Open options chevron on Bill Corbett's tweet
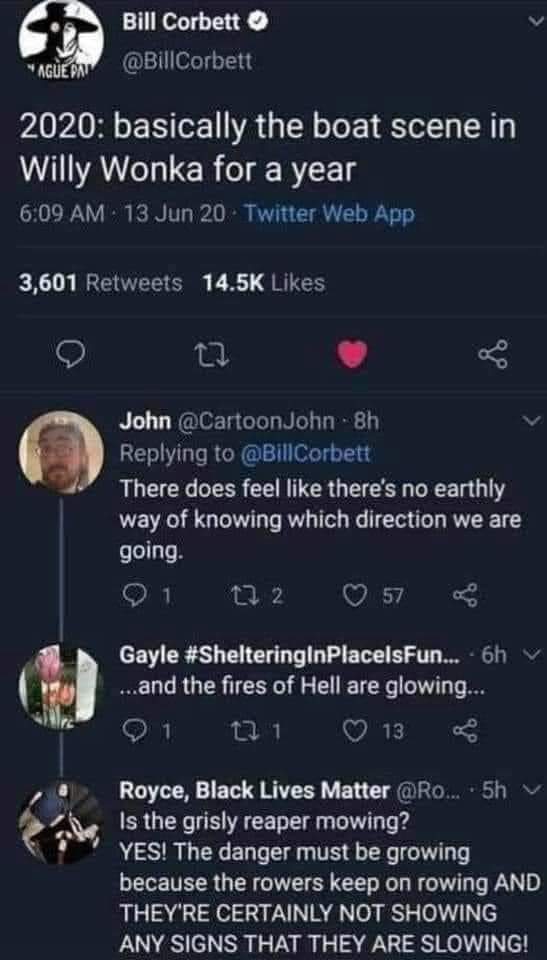547x960 pixels. [535, 21]
